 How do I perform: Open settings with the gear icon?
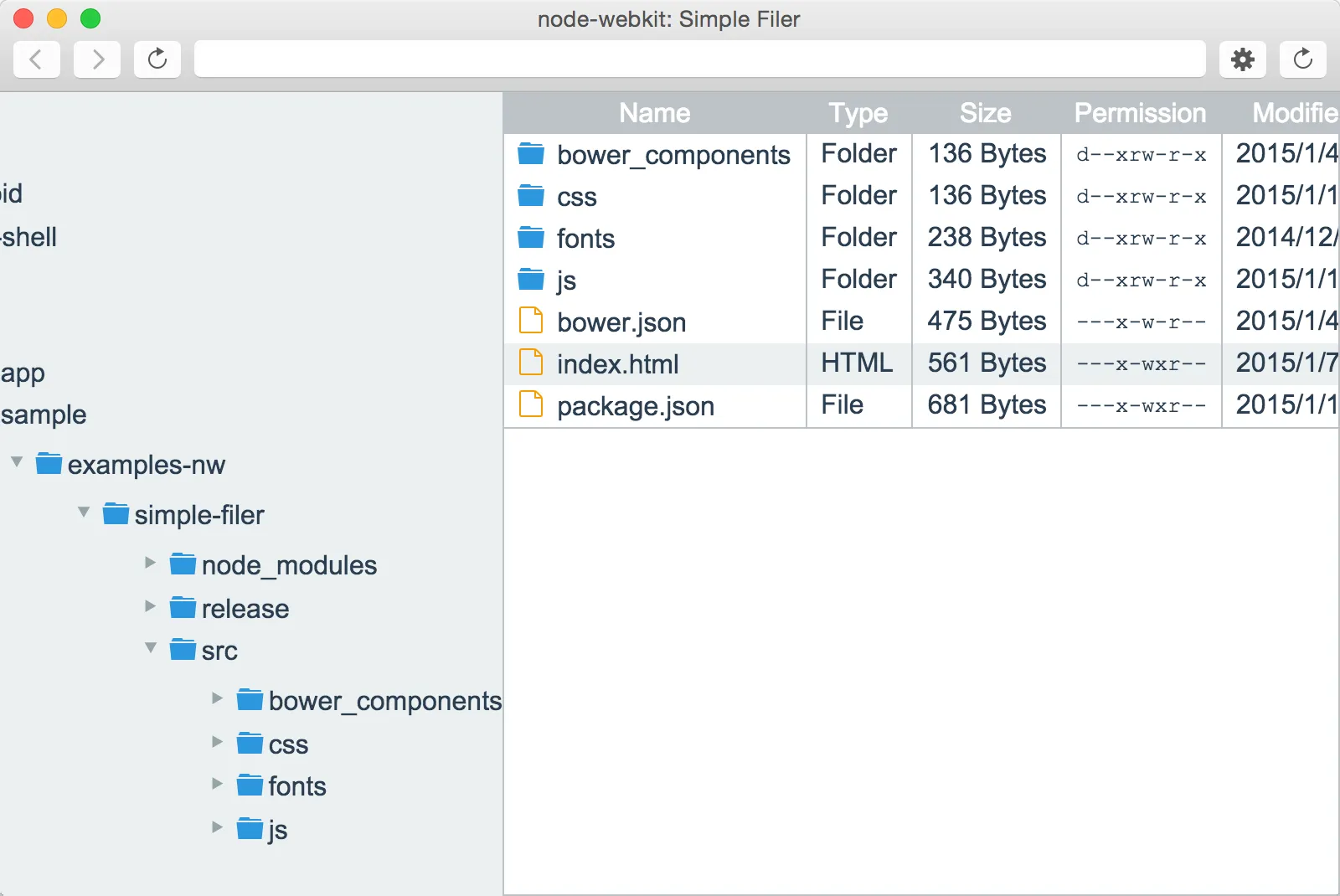point(1242,59)
